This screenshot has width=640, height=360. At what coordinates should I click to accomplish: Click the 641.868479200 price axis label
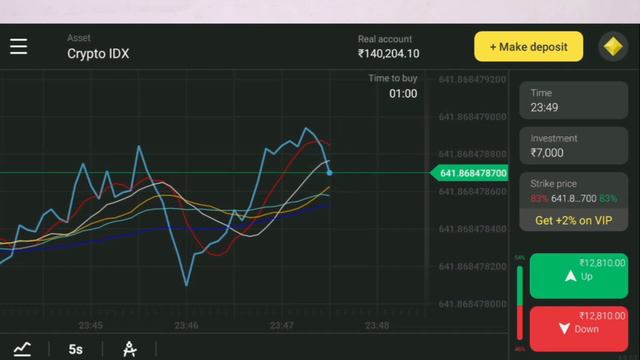[472, 80]
